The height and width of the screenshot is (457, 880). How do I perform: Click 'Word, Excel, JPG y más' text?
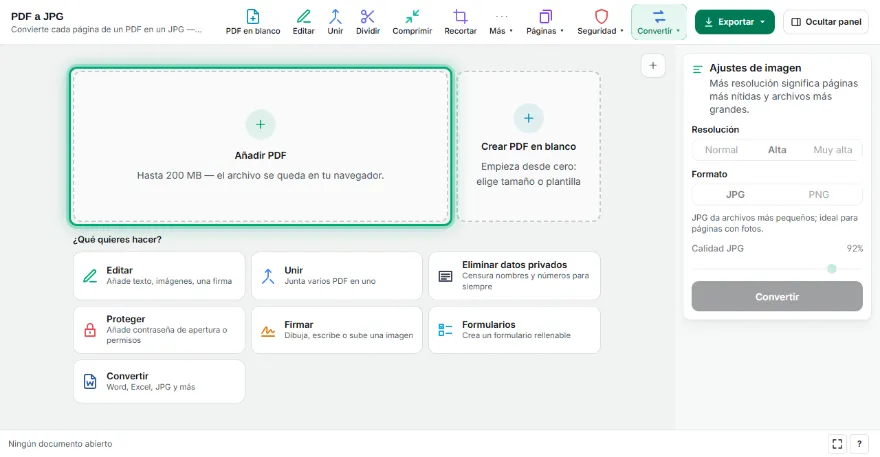151,387
